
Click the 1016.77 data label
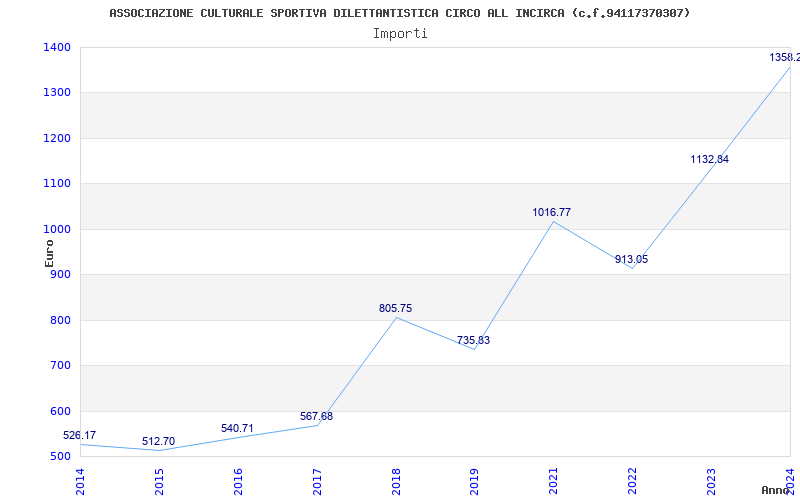point(552,212)
